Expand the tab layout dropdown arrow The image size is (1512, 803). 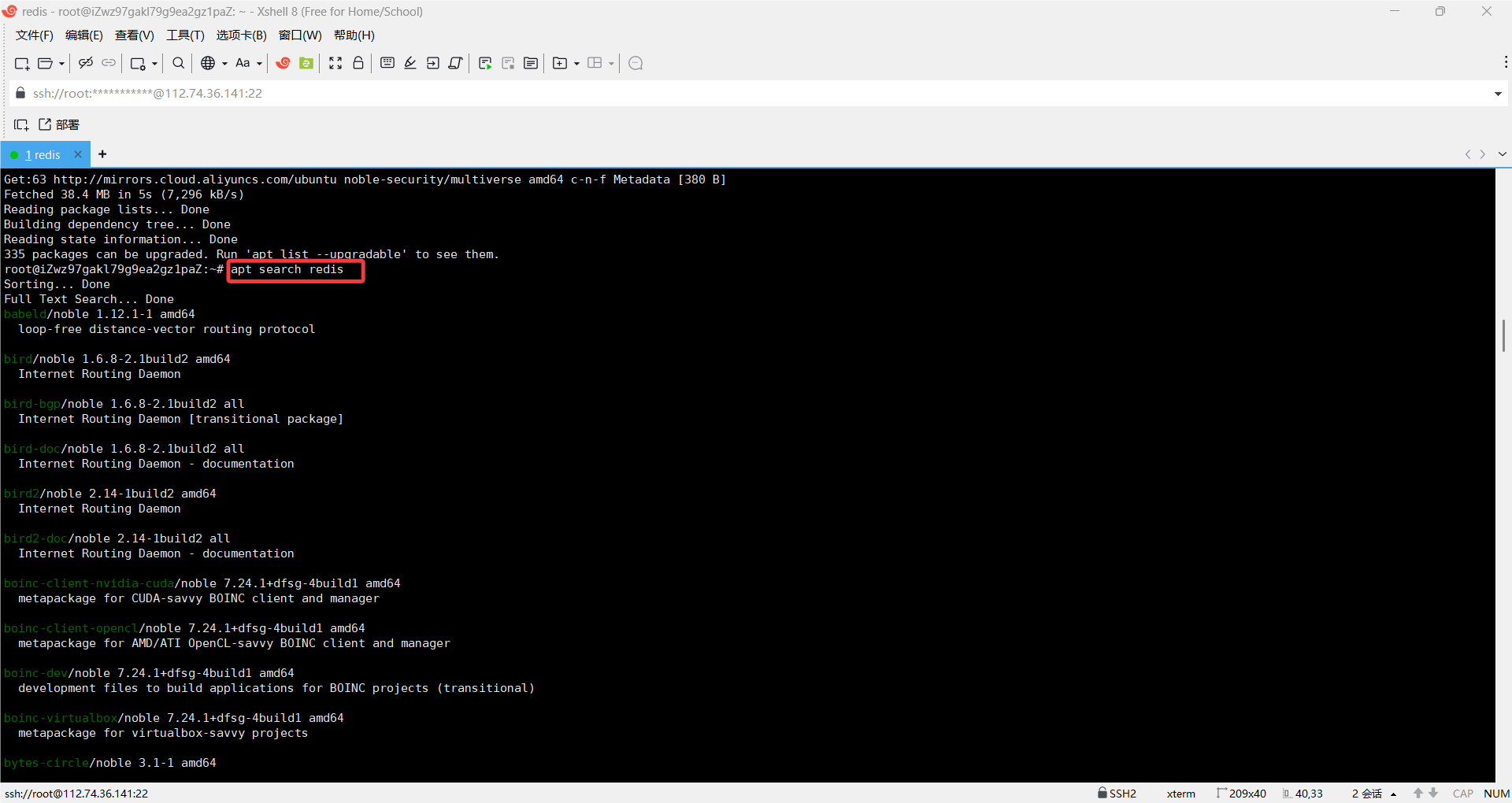click(611, 64)
